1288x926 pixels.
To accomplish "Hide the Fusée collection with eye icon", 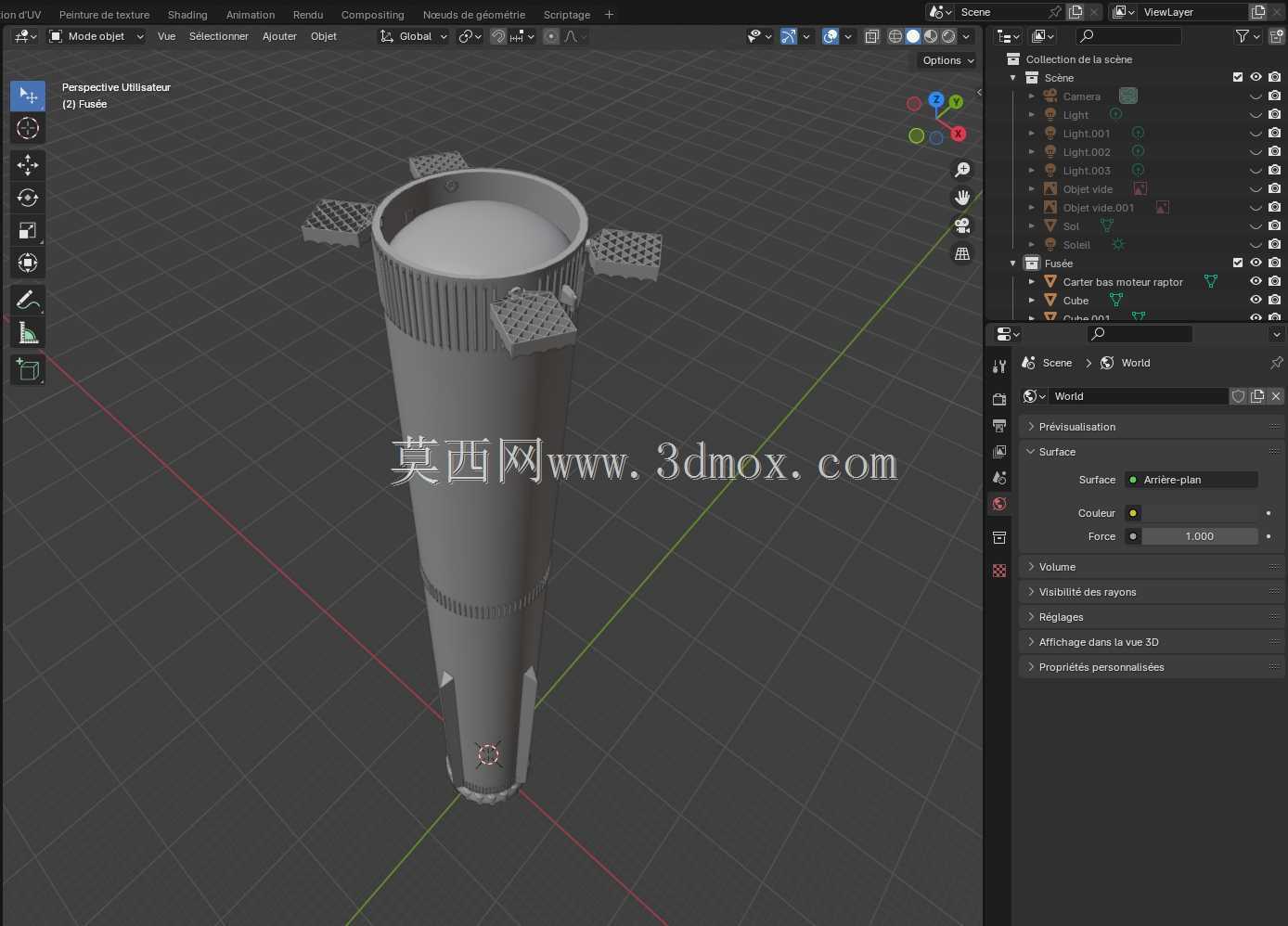I will pos(1256,263).
